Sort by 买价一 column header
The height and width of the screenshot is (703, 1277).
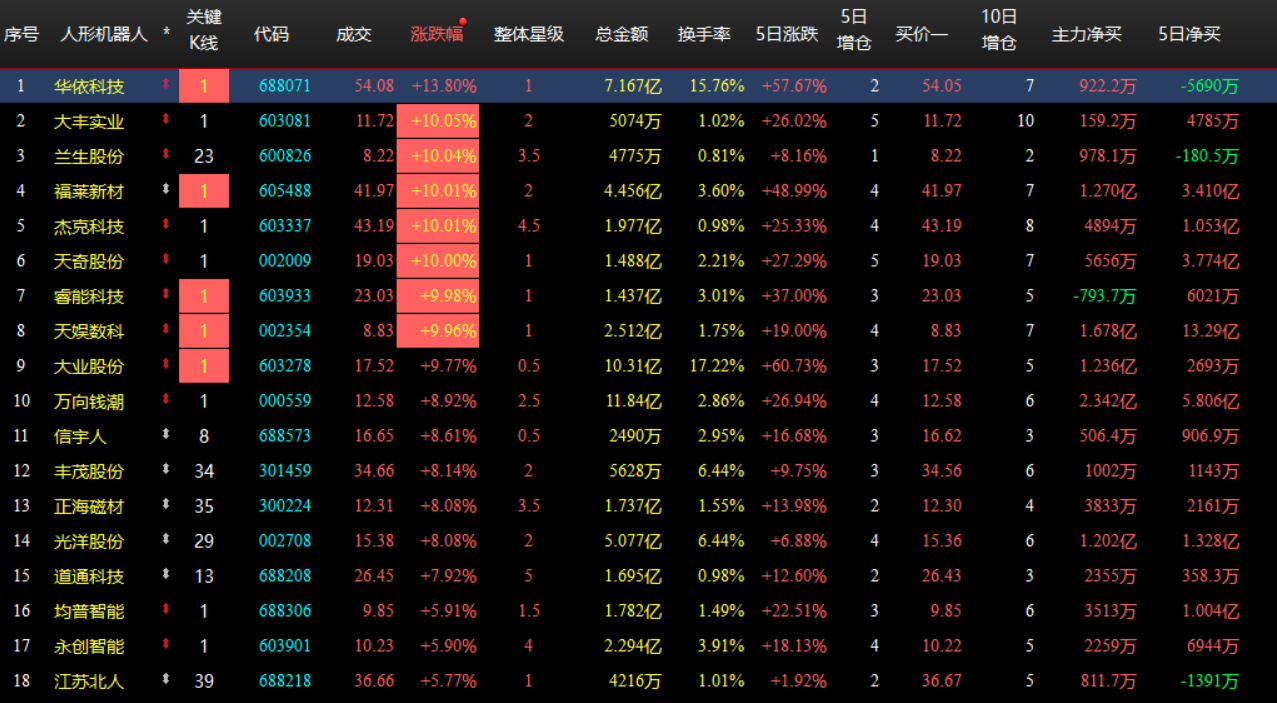[921, 34]
